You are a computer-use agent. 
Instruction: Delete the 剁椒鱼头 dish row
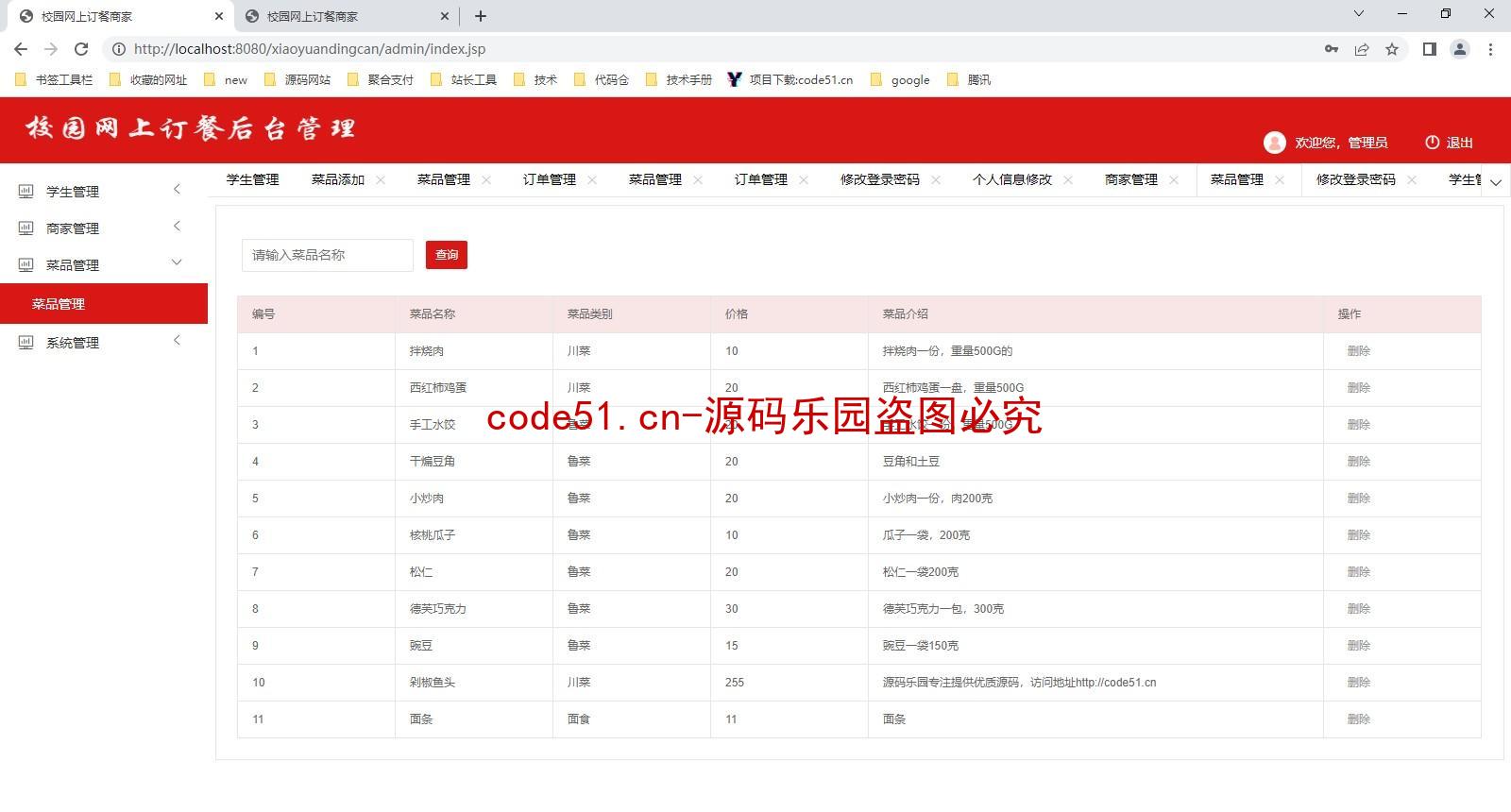tap(1359, 683)
